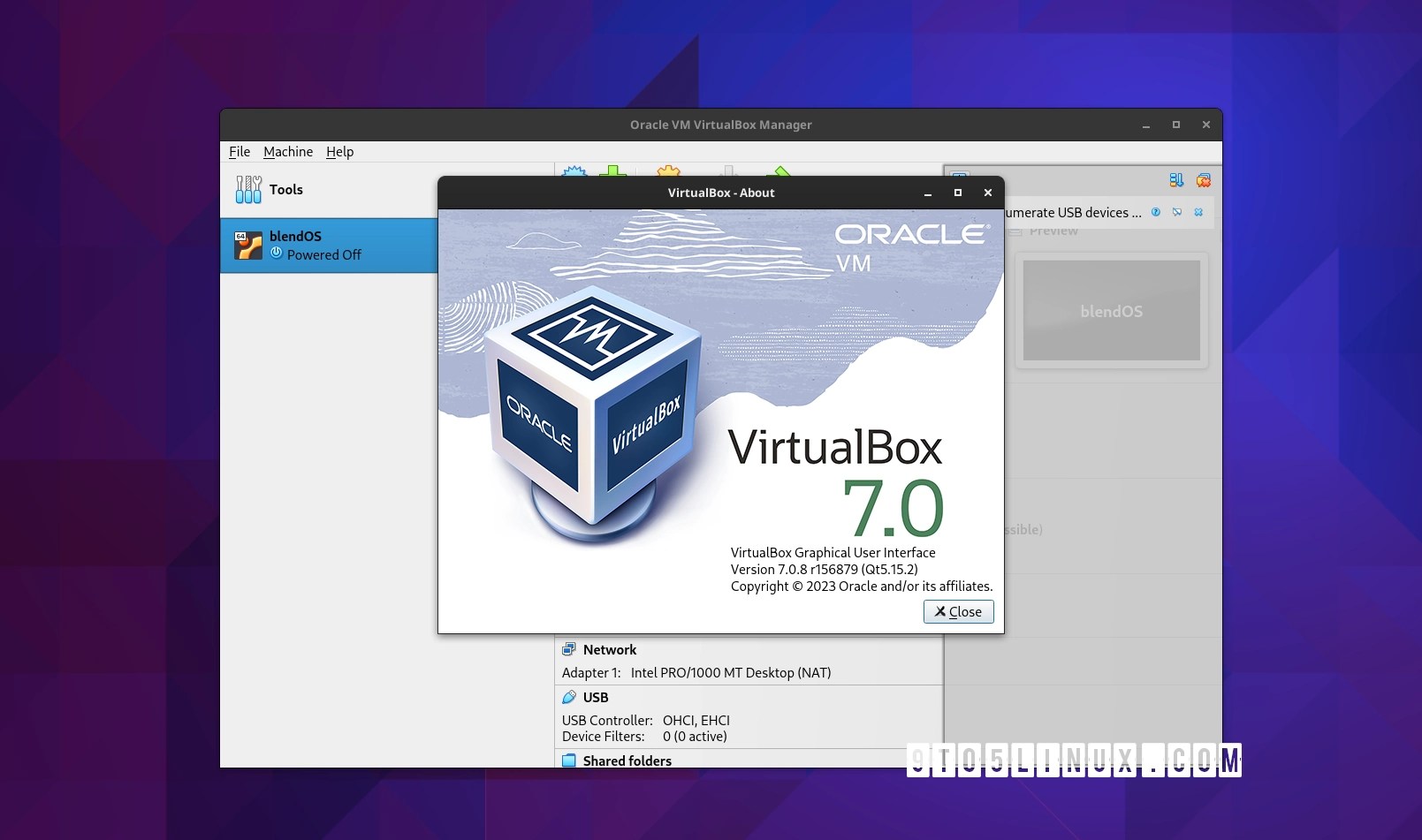Click the USB section icon in Details

[x=569, y=697]
